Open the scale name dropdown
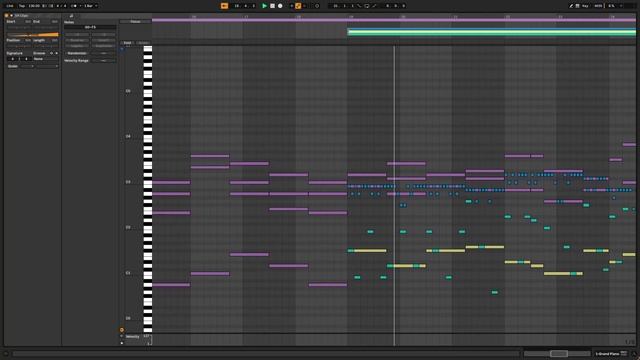This screenshot has height=360, width=640. (47, 66)
